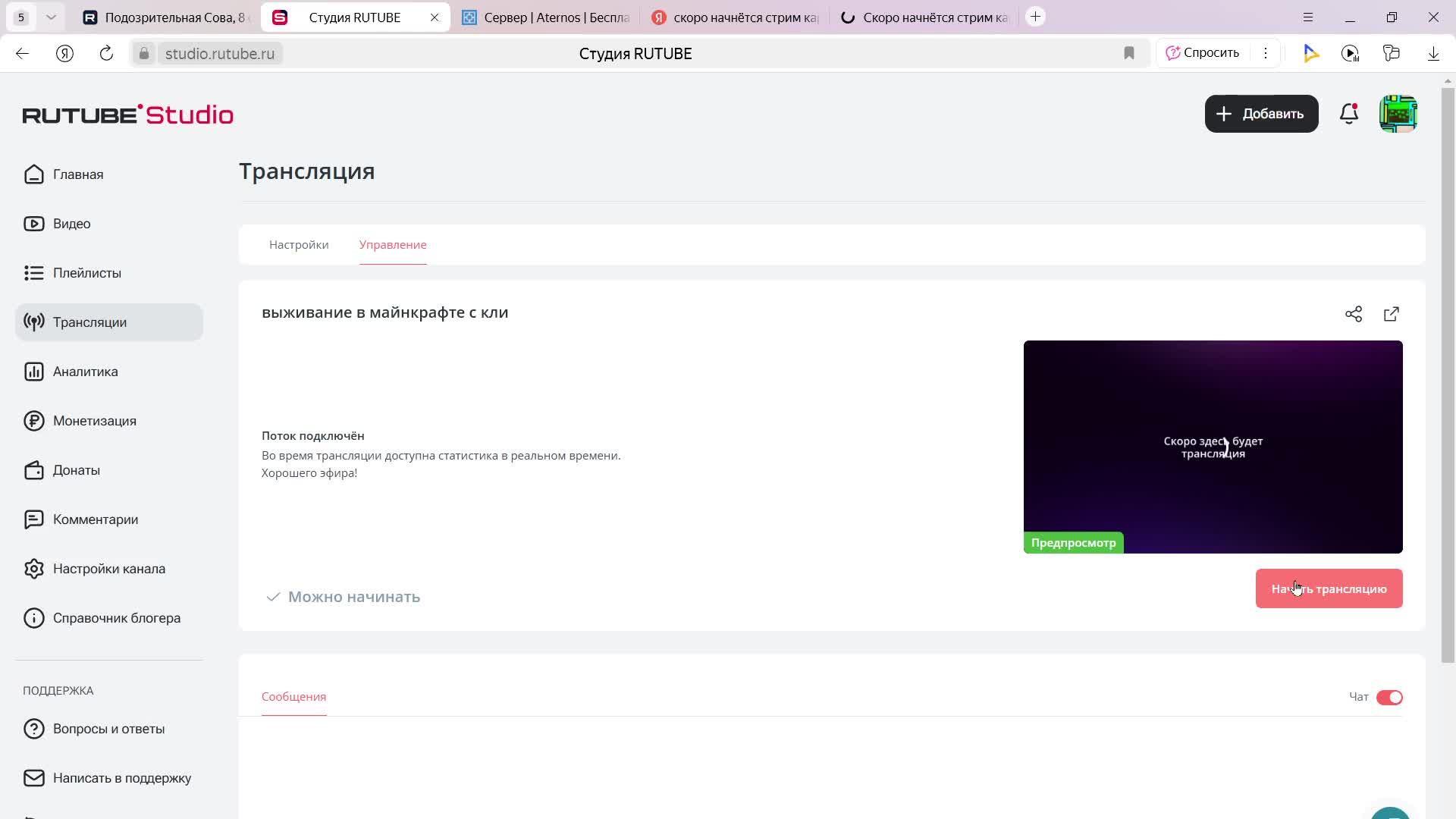Image resolution: width=1456 pixels, height=819 pixels.
Task: Click the browser back arrow
Action: tap(22, 53)
